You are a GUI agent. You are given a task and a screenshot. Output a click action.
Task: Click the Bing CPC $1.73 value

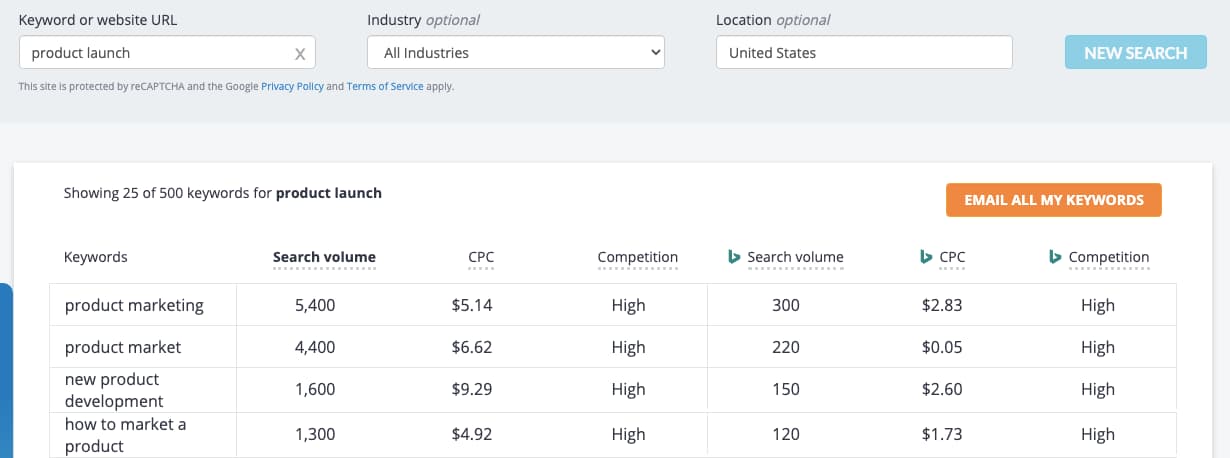point(942,434)
